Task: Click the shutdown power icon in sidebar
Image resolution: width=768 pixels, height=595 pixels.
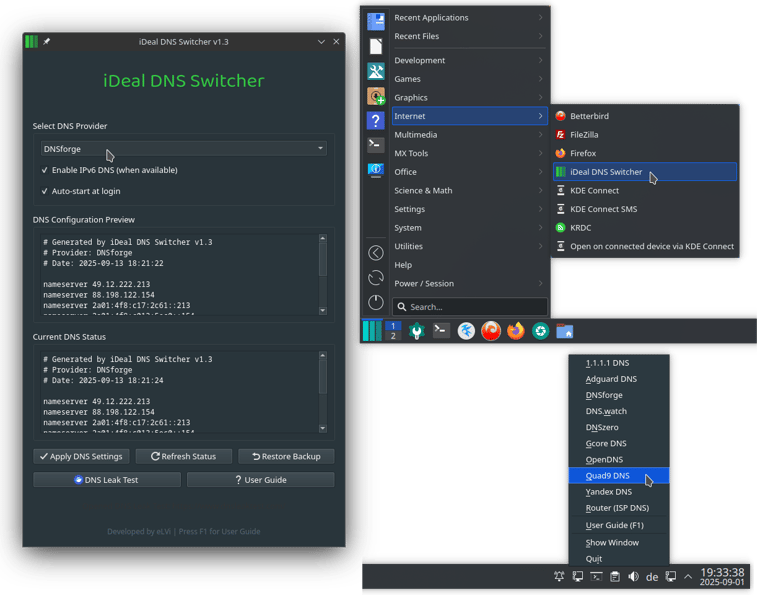Action: point(376,302)
